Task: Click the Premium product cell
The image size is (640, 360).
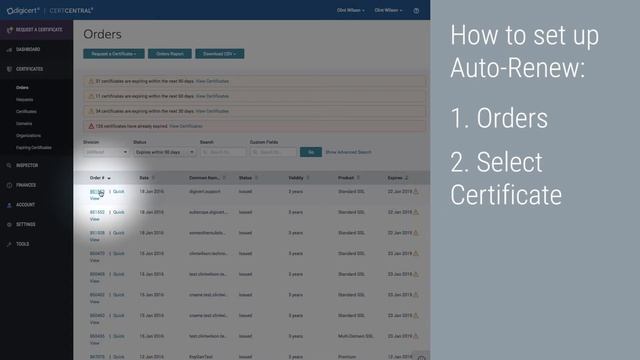Action: (347, 357)
